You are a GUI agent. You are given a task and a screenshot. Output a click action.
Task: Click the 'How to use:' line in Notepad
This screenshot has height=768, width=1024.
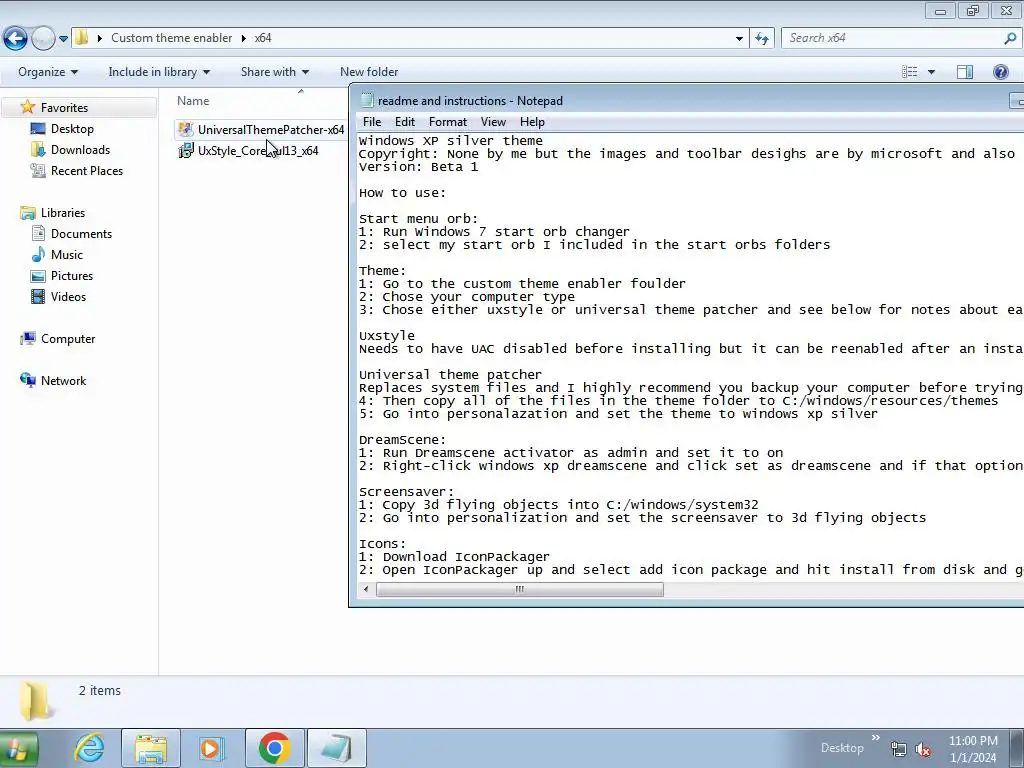pyautogui.click(x=402, y=193)
